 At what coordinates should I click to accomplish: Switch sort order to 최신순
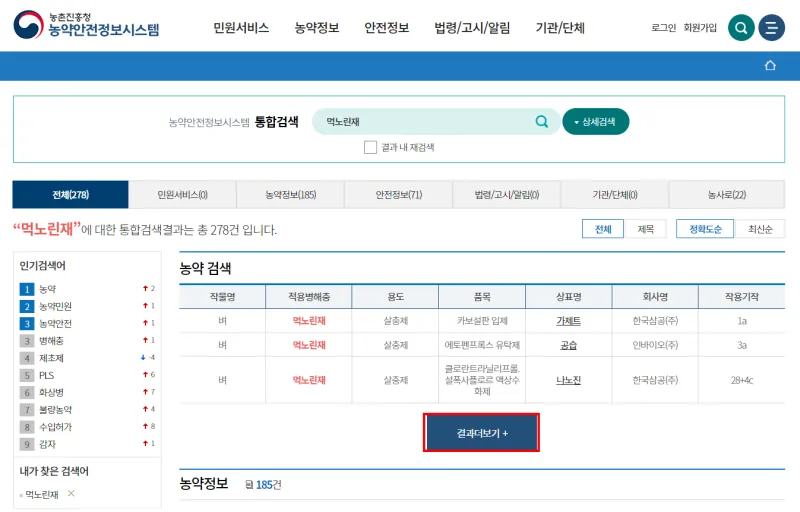click(x=760, y=229)
